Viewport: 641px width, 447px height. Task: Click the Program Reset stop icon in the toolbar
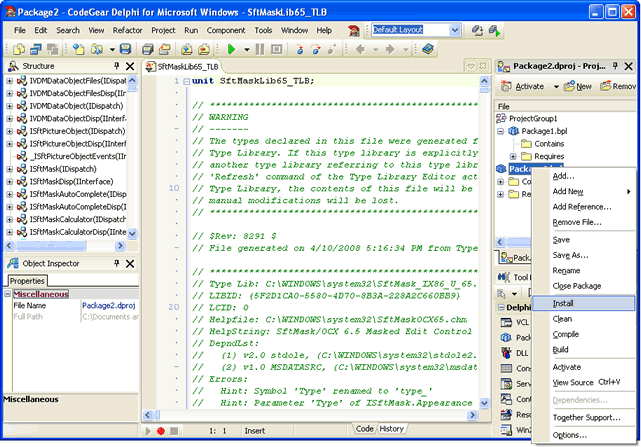[277, 49]
